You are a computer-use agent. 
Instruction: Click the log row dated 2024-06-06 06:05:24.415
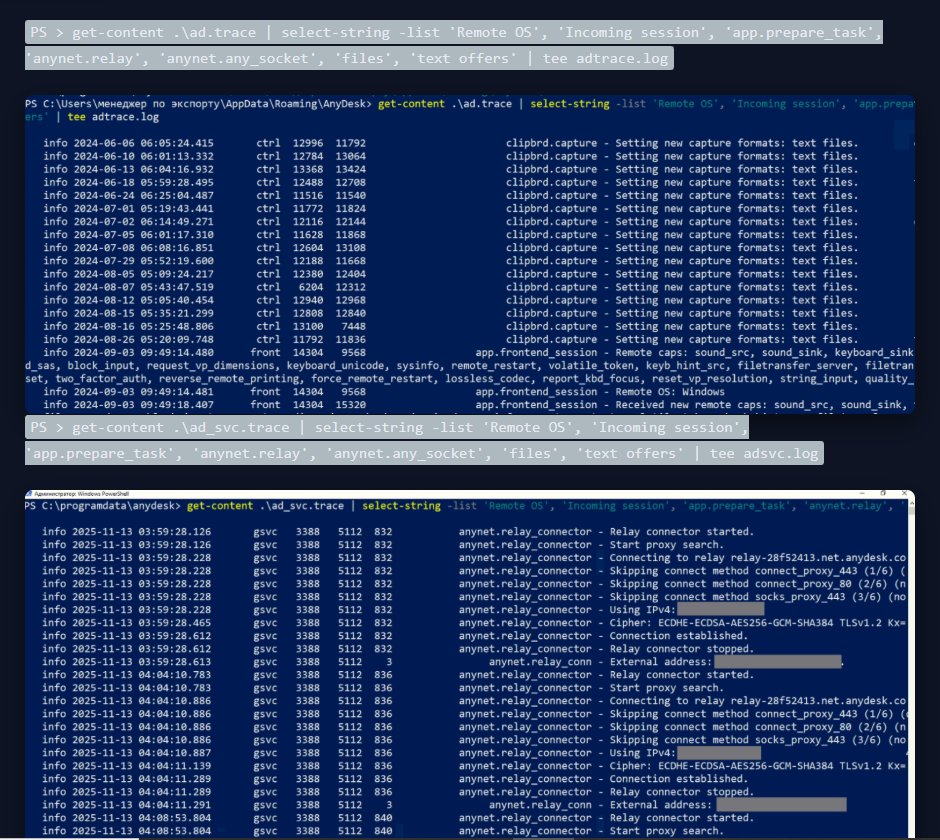tap(451, 143)
